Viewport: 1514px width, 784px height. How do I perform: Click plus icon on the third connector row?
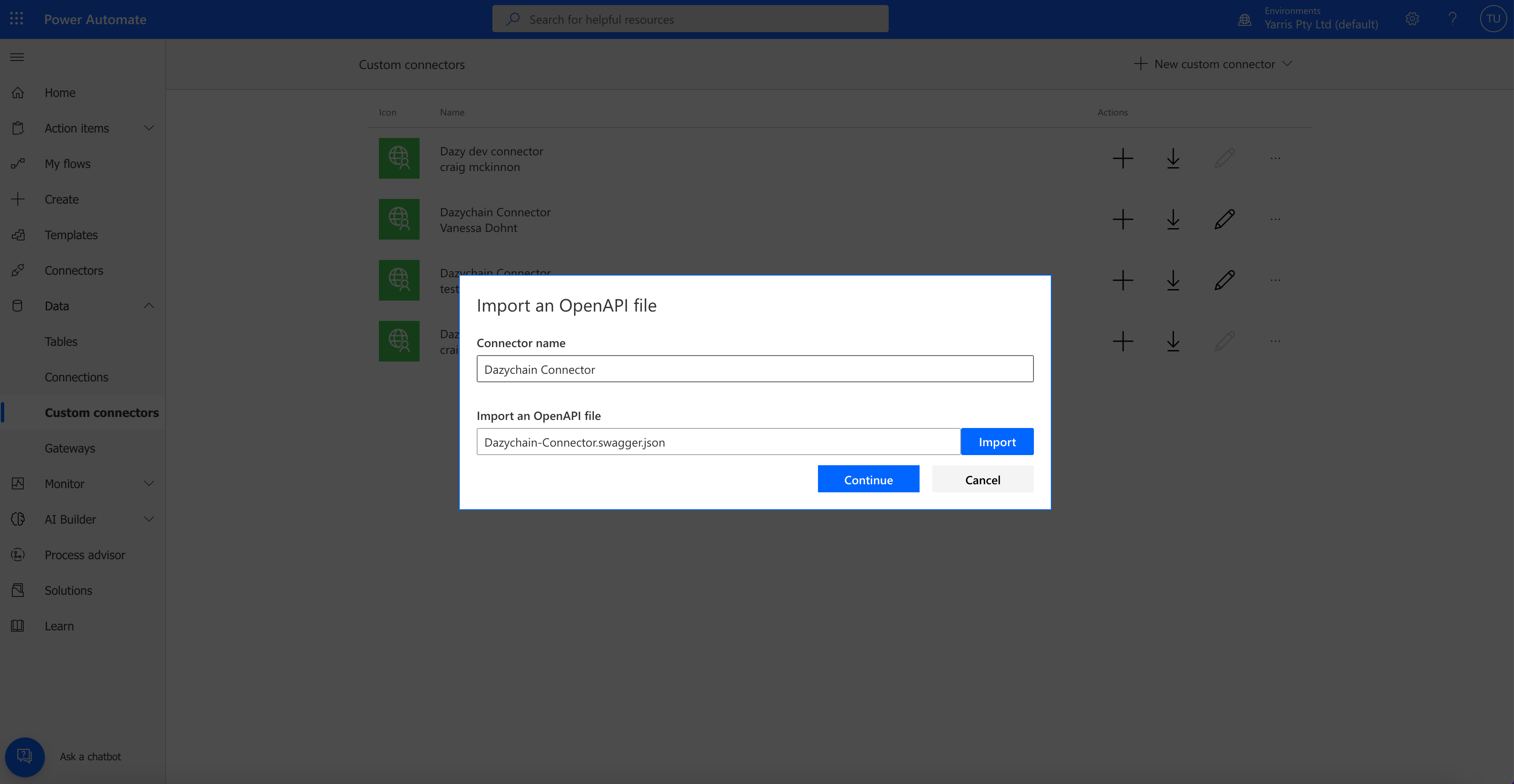tap(1122, 280)
